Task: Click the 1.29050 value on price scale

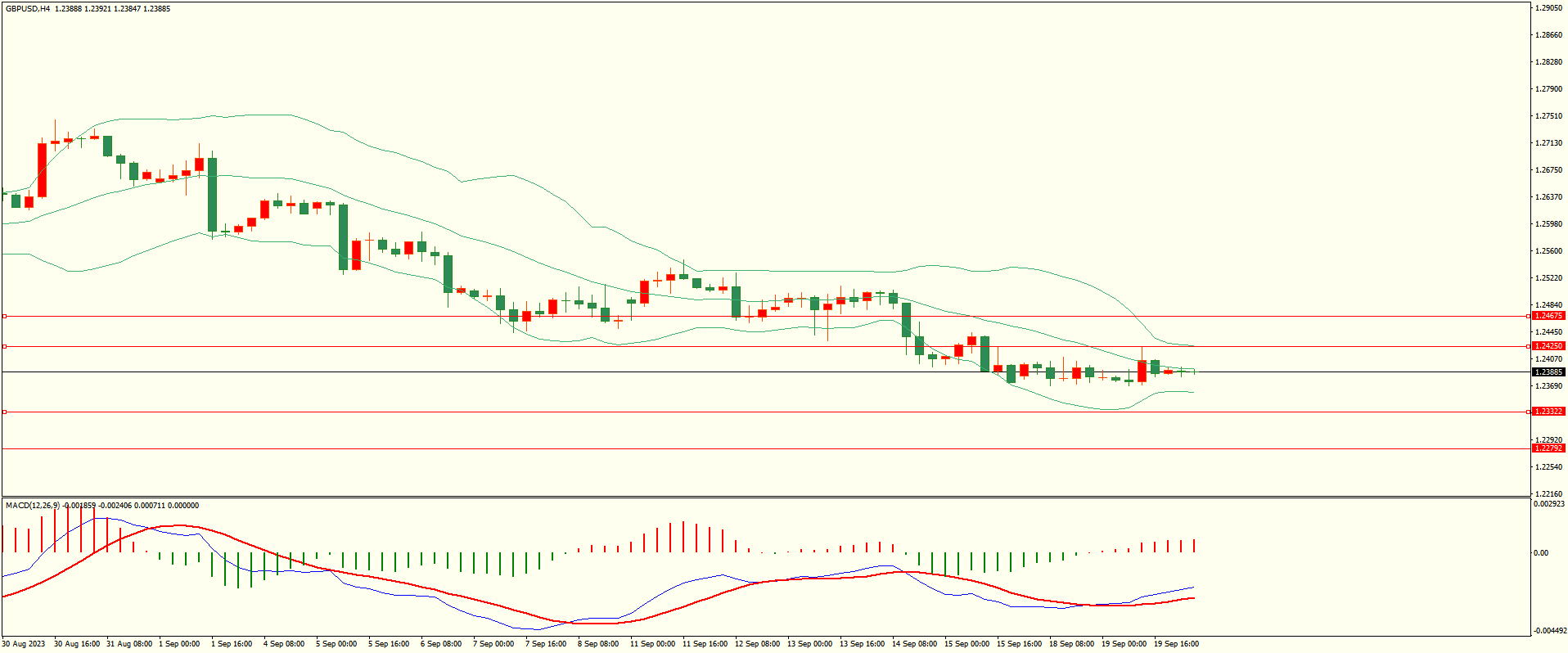Action: click(1548, 8)
